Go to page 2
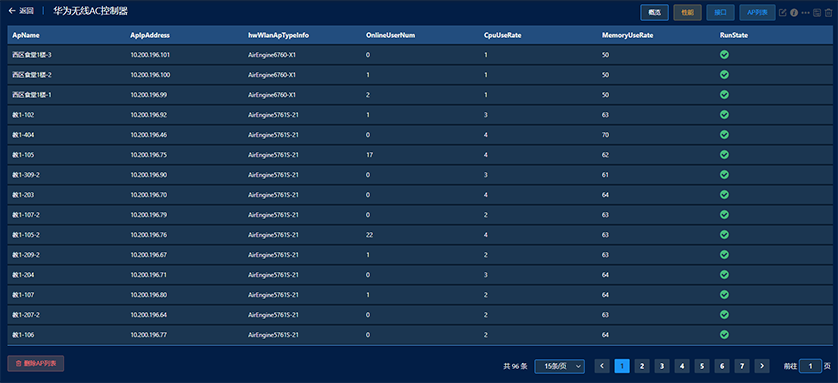 (x=642, y=366)
